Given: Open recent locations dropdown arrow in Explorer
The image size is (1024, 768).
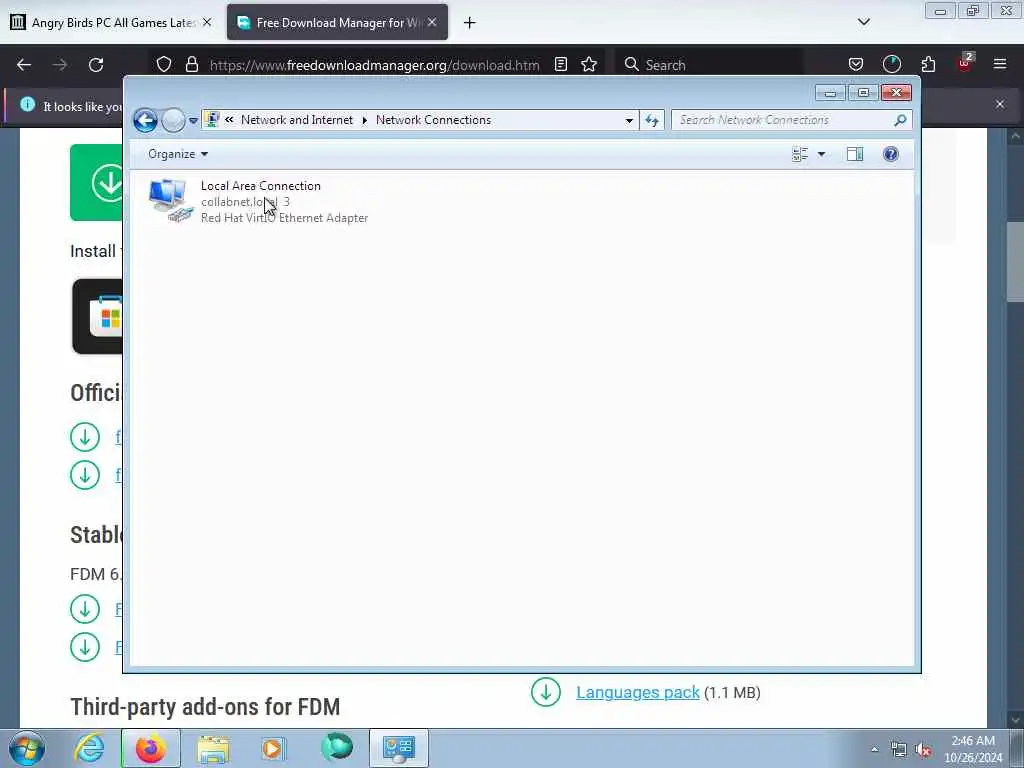Looking at the screenshot, I should (x=193, y=121).
